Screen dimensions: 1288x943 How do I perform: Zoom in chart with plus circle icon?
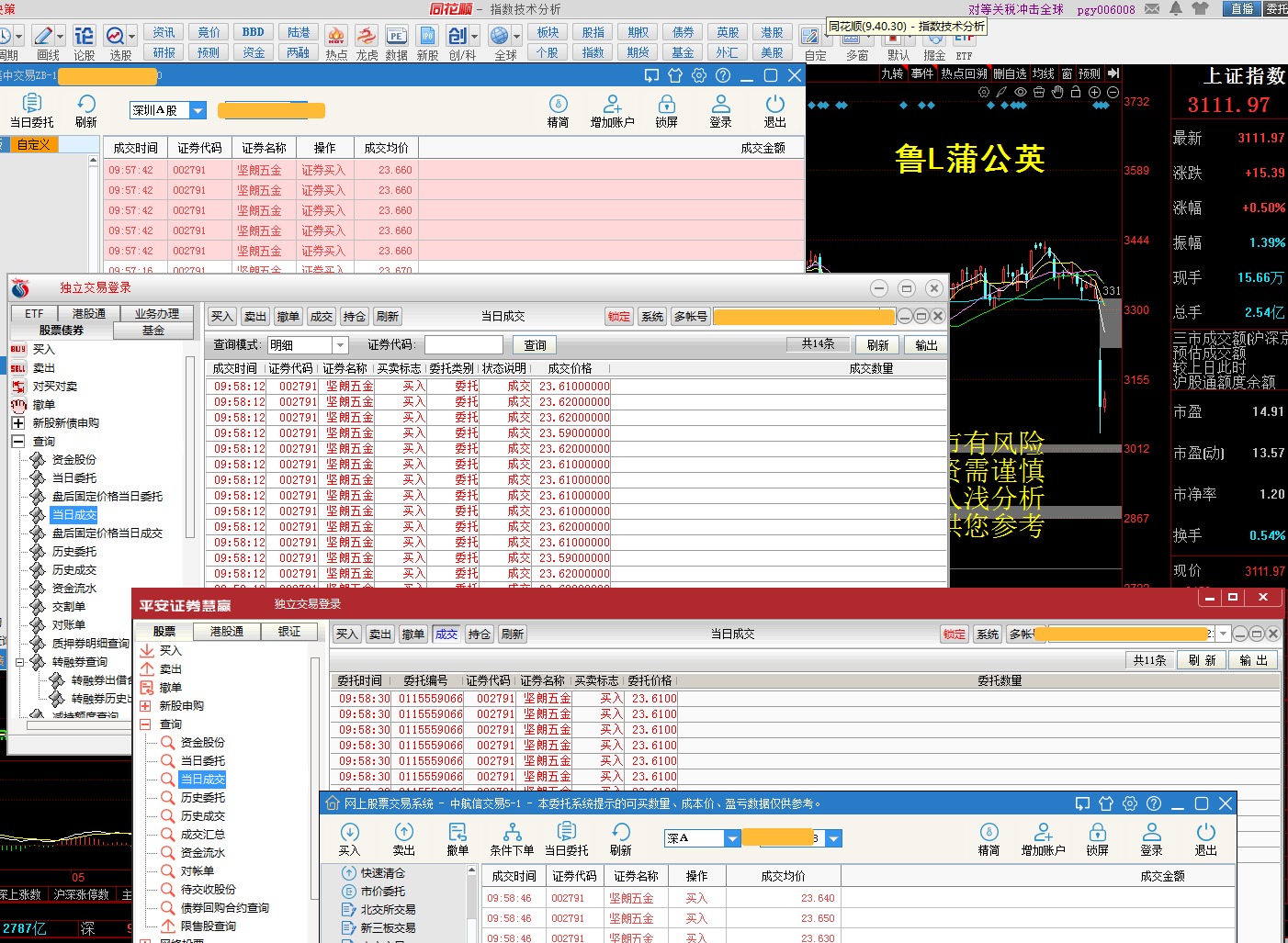[1094, 92]
